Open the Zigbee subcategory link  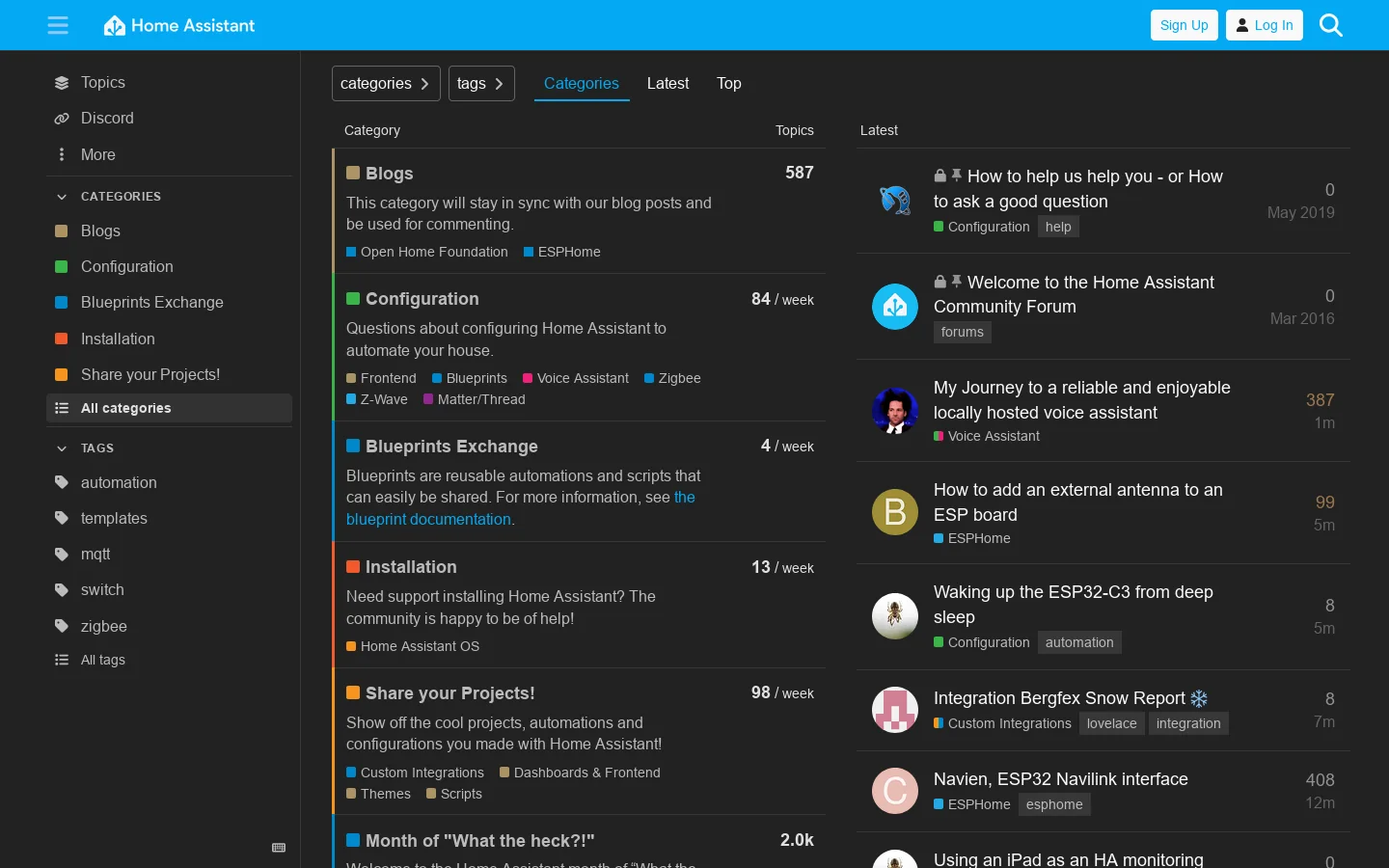click(672, 378)
